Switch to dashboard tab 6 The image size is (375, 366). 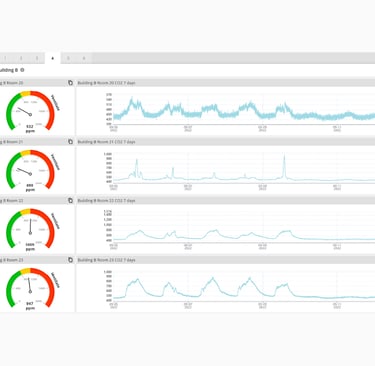click(x=84, y=58)
